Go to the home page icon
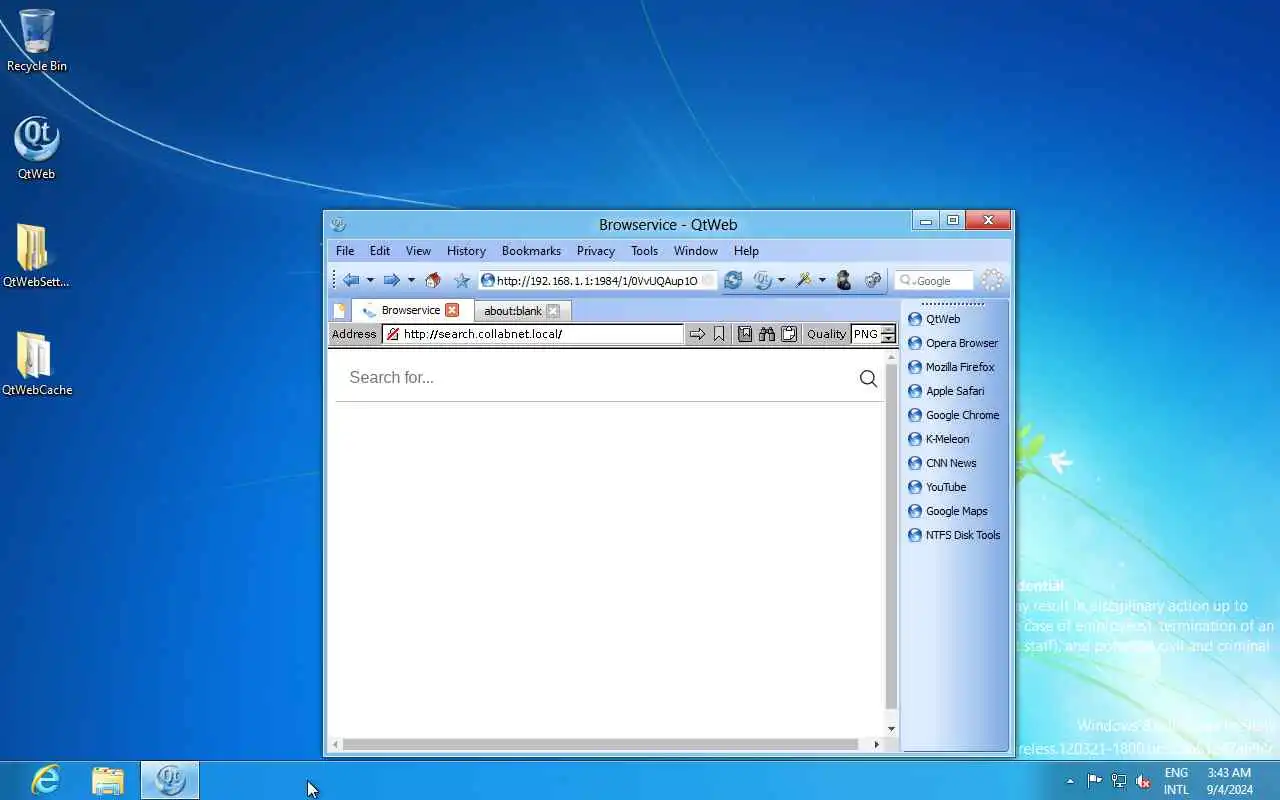 433,281
